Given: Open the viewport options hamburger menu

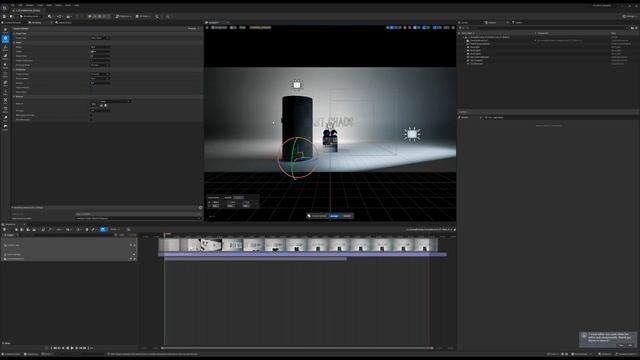Looking at the screenshot, I should [x=208, y=27].
